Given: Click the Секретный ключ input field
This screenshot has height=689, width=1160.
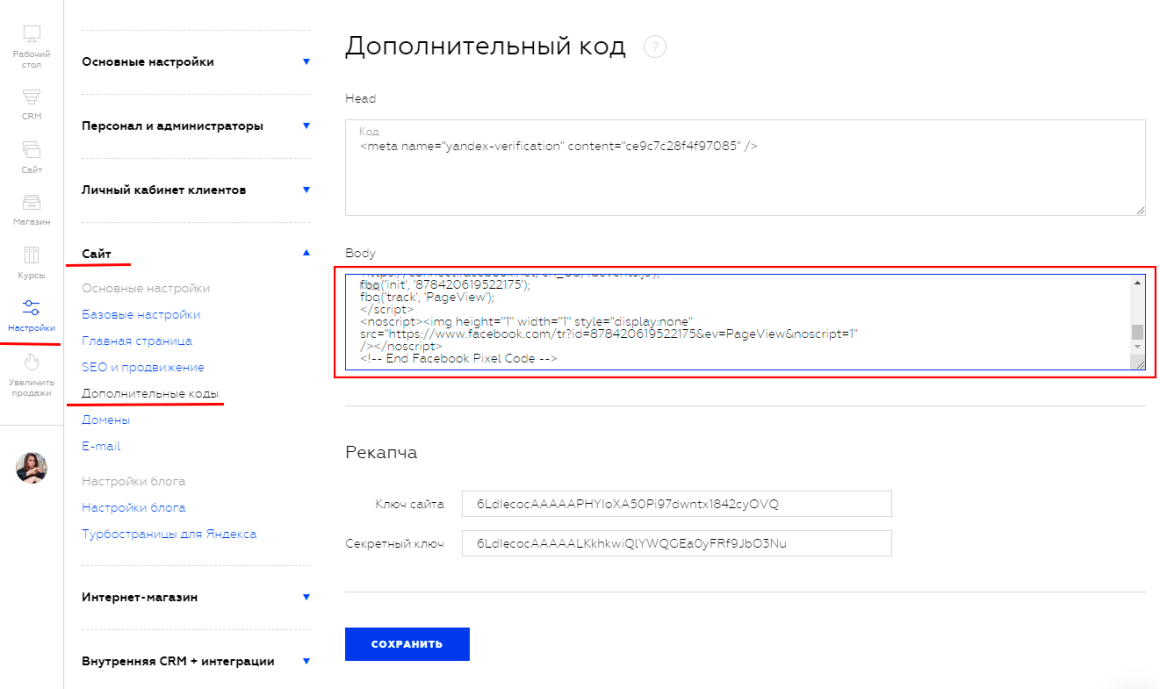Looking at the screenshot, I should (677, 543).
